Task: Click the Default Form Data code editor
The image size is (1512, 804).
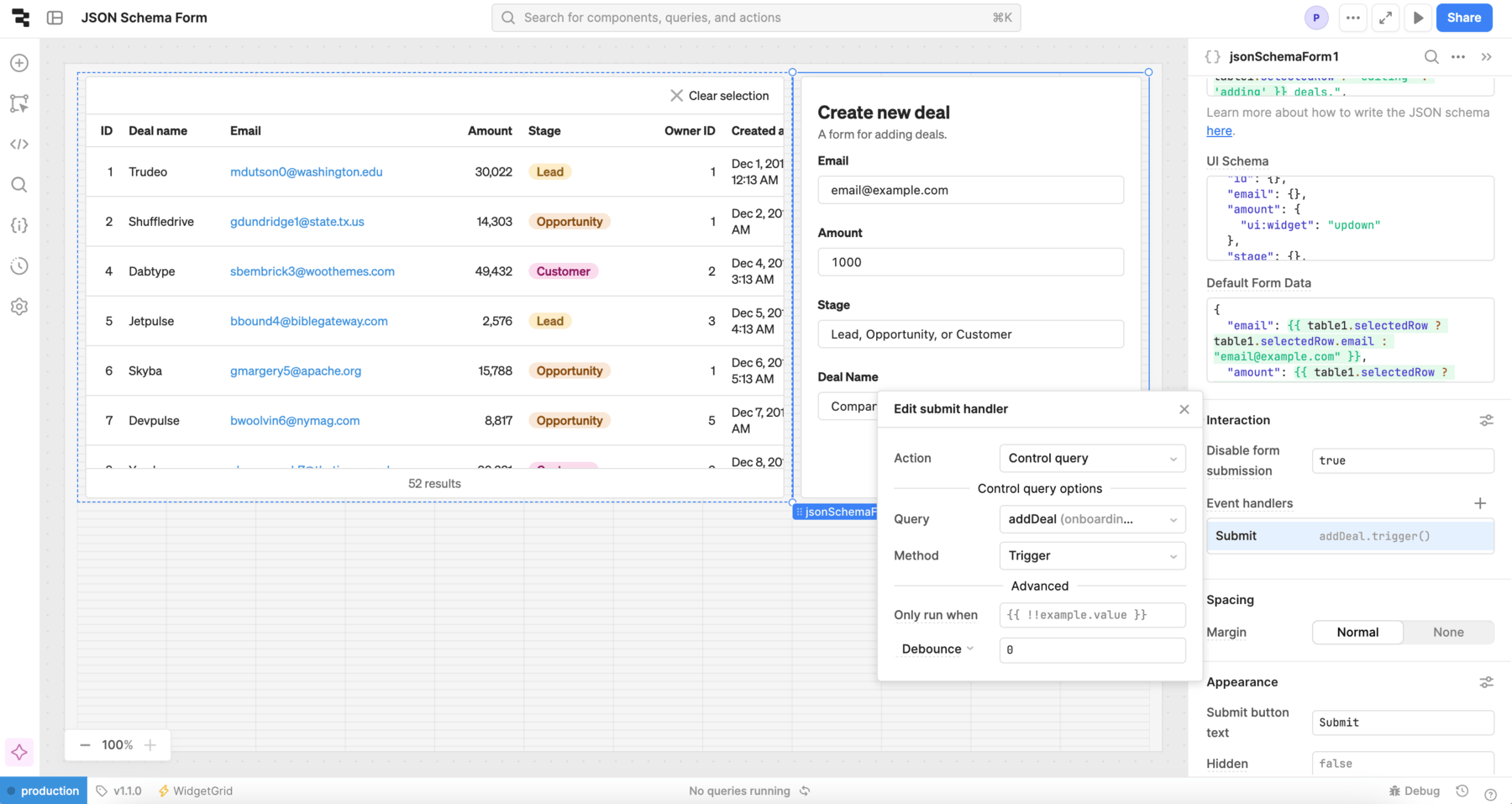Action: [x=1350, y=340]
